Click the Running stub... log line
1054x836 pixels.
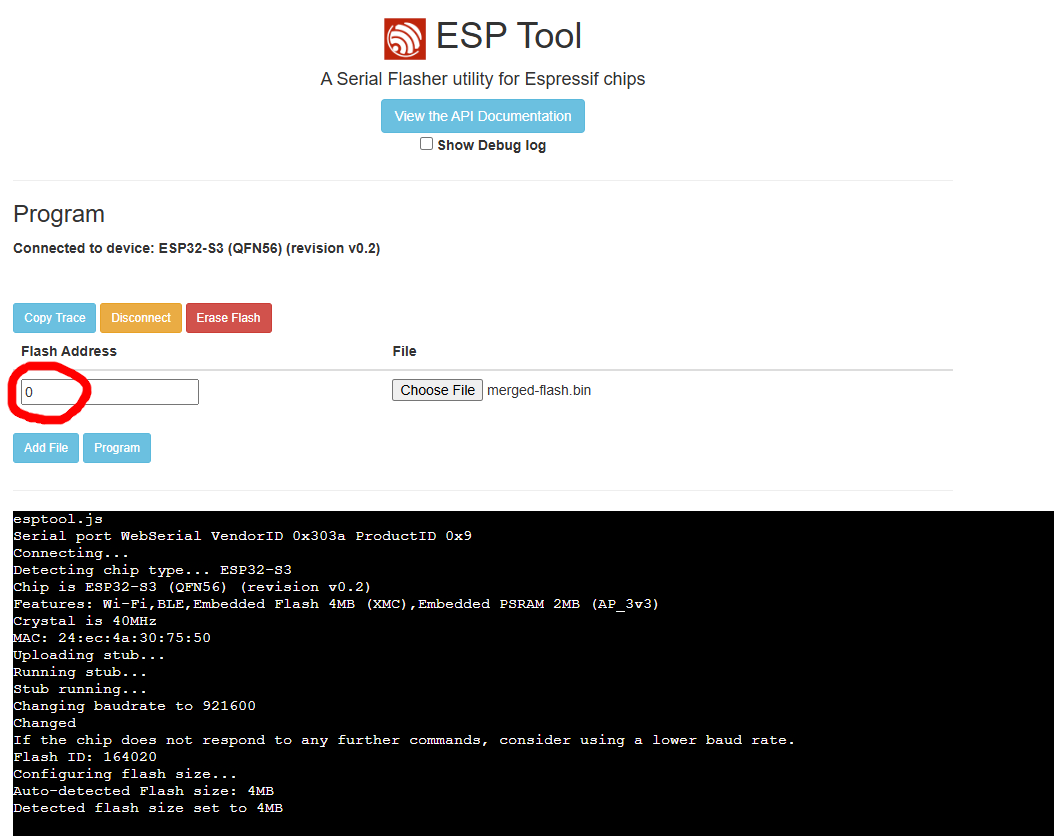(80, 672)
